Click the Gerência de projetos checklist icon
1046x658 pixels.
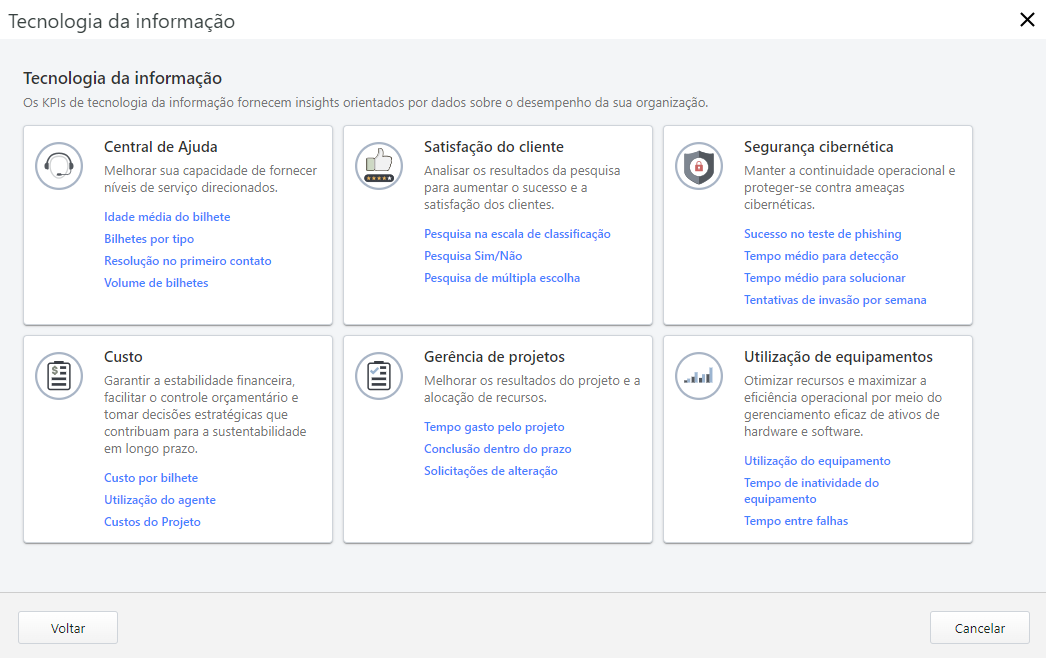(379, 376)
